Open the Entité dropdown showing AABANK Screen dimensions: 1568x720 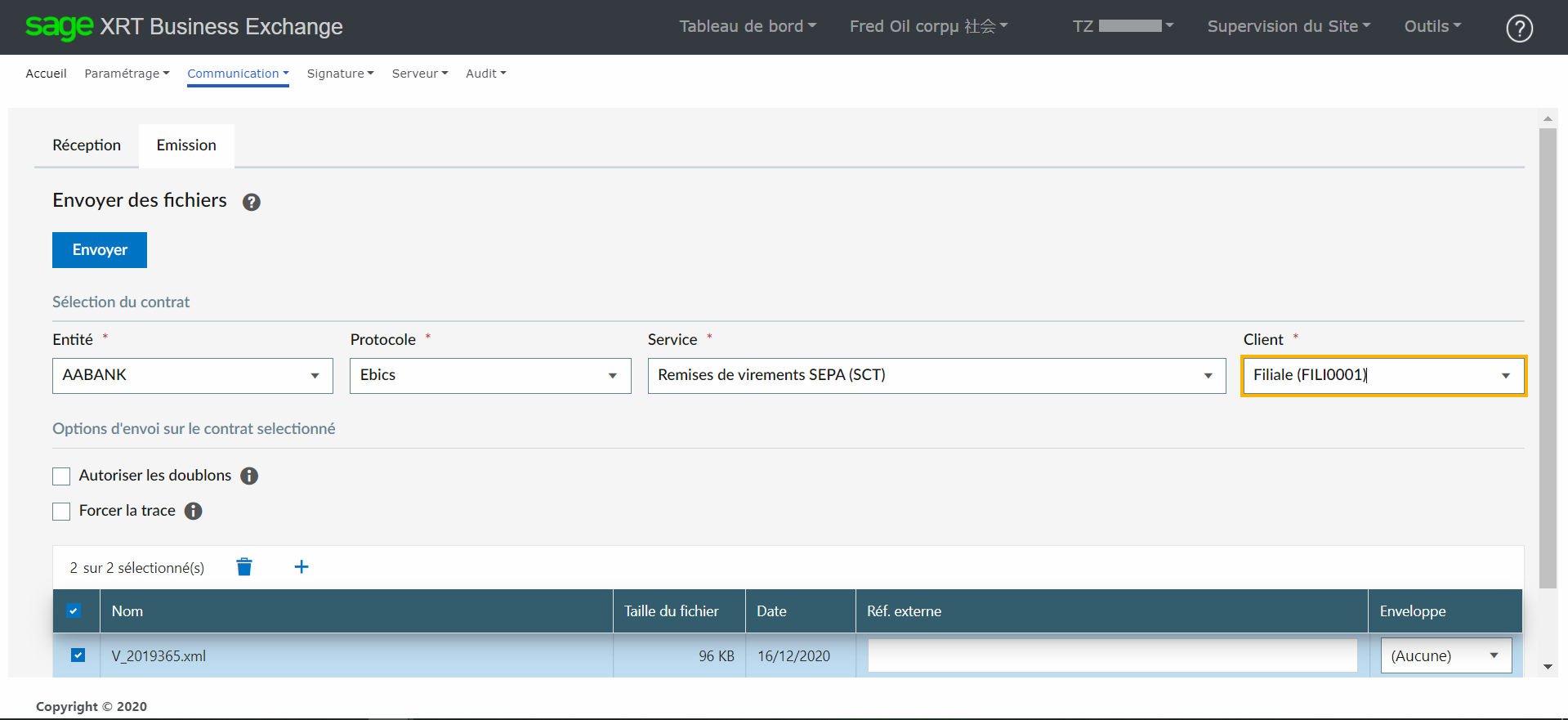tap(192, 376)
